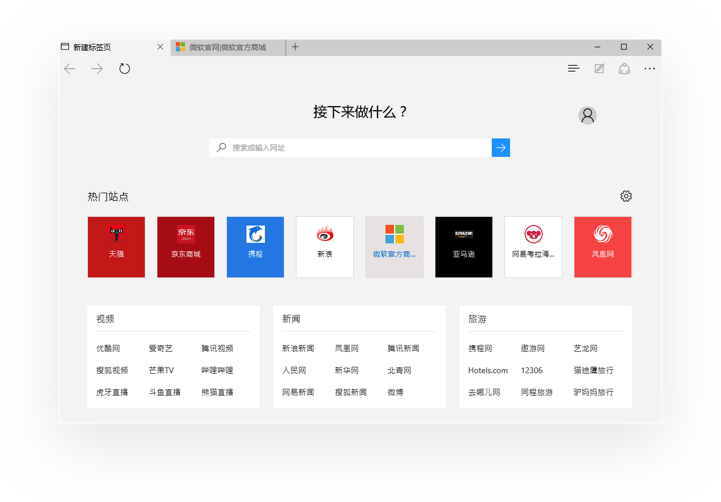The width and height of the screenshot is (721, 502).
Task: Open the 哔哩哔哩 link
Action: (x=217, y=371)
